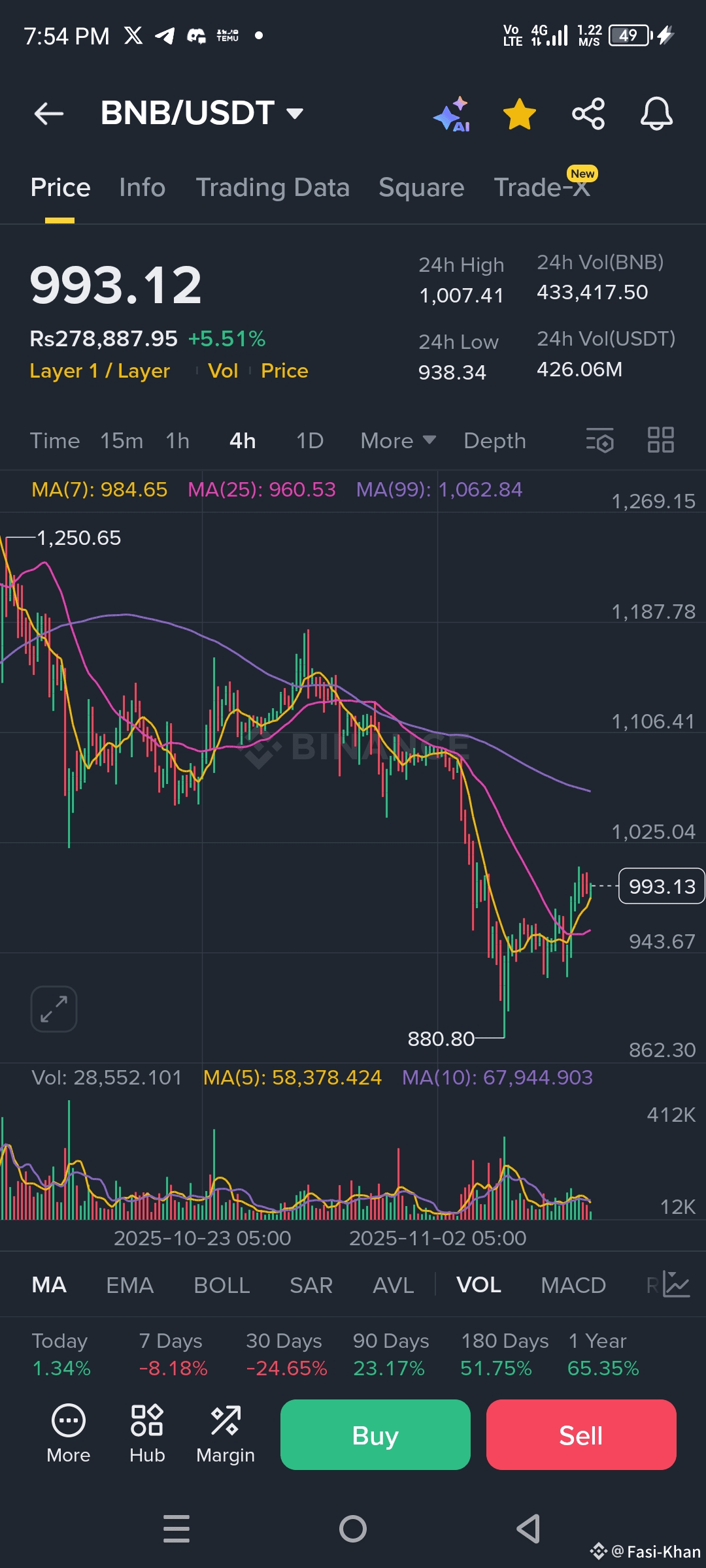
Task: Open the Hub icon
Action: click(x=147, y=1434)
